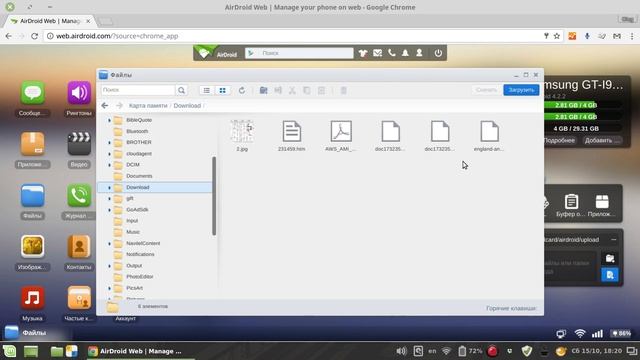Viewport: 640px width, 360px height.
Task: Expand the BibleQuote folder in tree
Action: (109, 120)
